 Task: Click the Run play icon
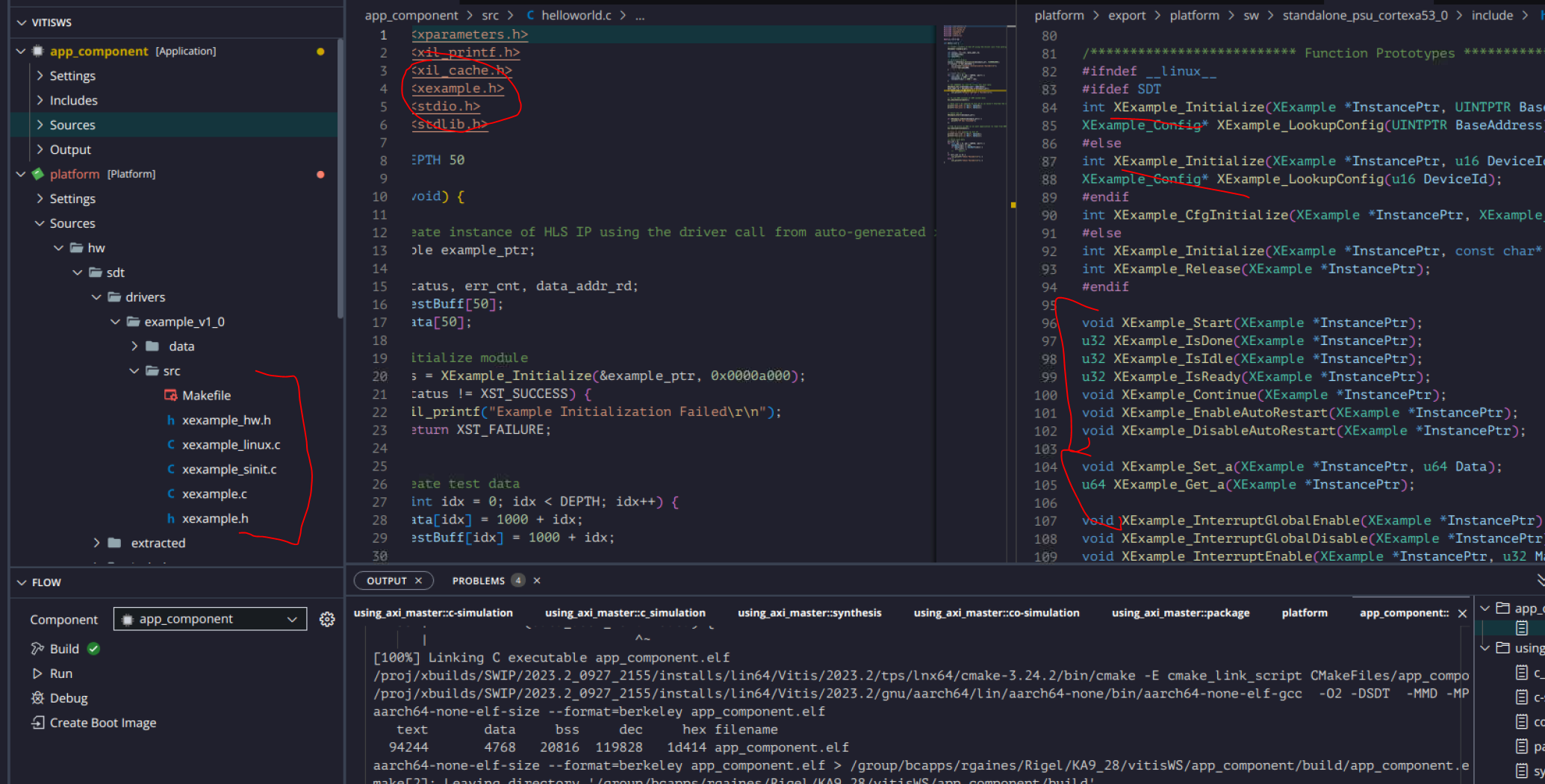point(37,673)
